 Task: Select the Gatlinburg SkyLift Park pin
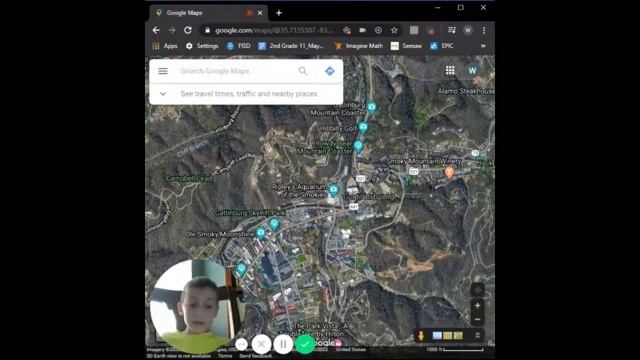[x=274, y=224]
